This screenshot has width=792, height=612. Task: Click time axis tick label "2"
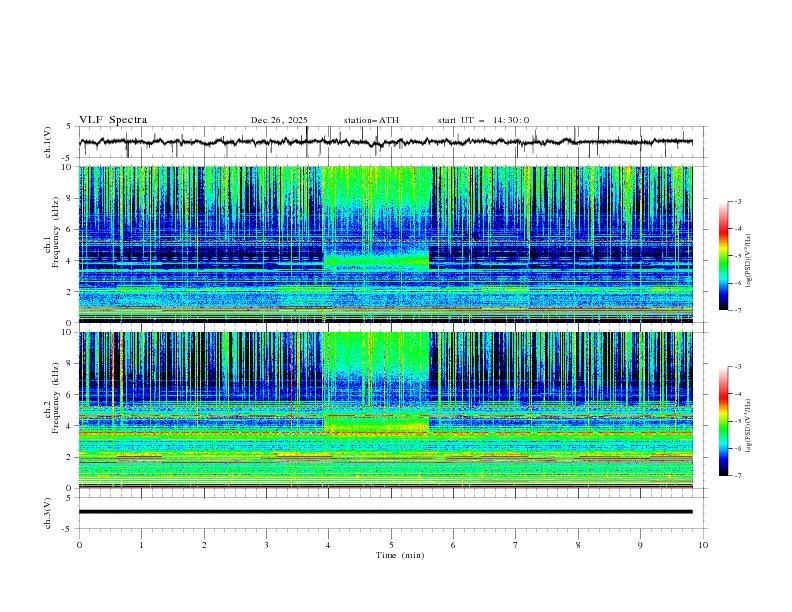204,545
